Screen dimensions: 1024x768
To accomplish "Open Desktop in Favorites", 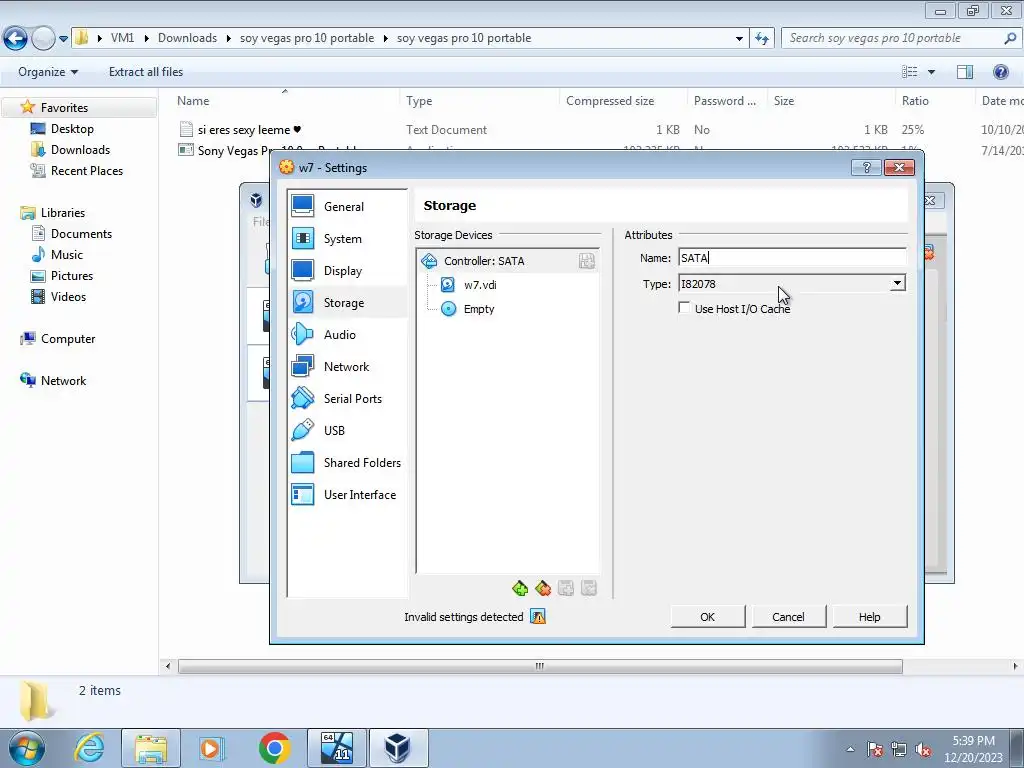I will click(x=72, y=129).
